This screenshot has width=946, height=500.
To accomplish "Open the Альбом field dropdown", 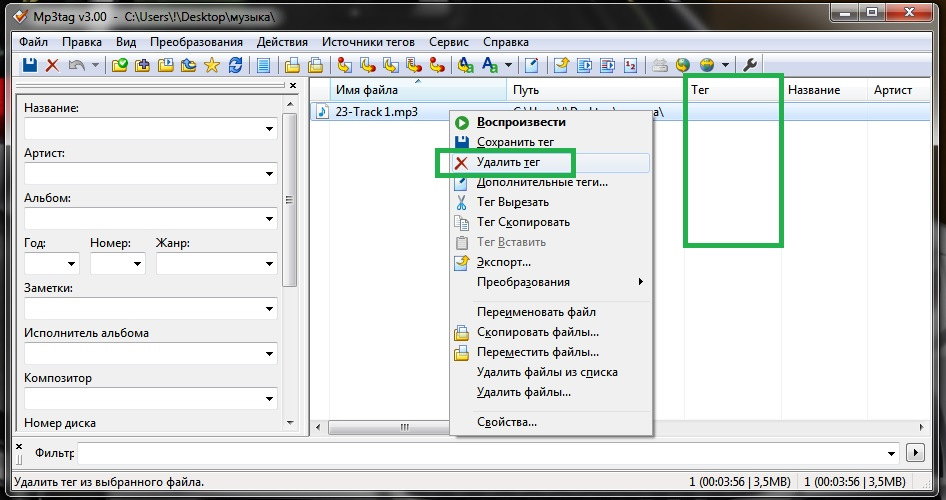I will [x=269, y=219].
